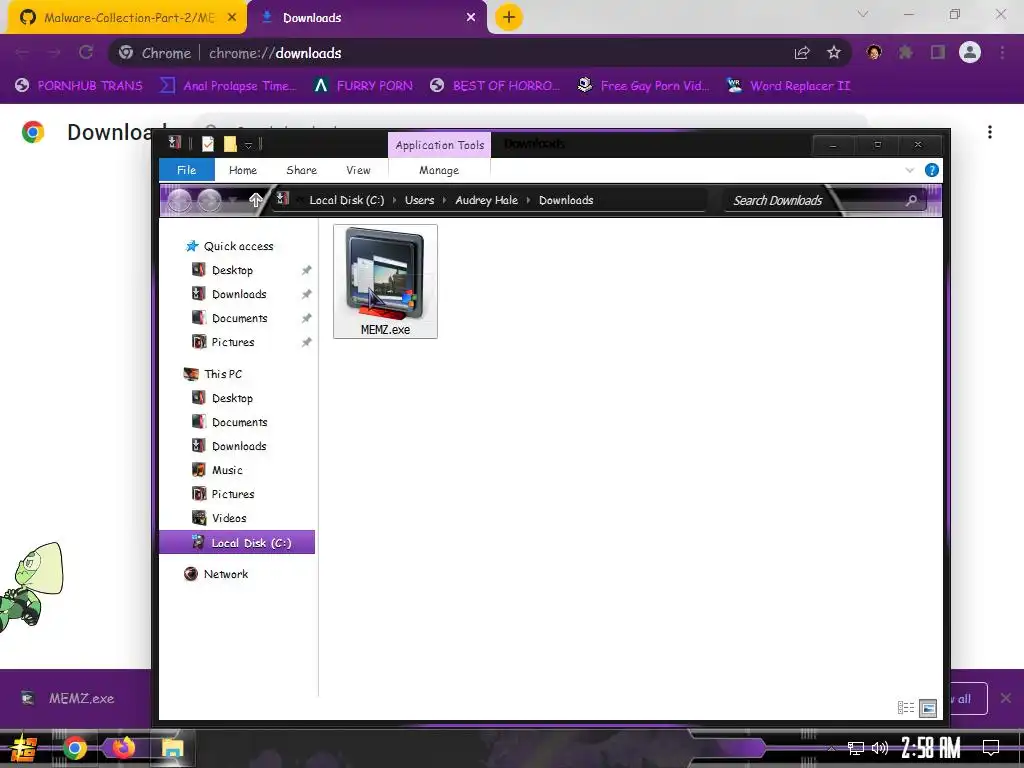Select Local Disk (C:) in the navigation pane
This screenshot has width=1024, height=768.
tap(237, 543)
